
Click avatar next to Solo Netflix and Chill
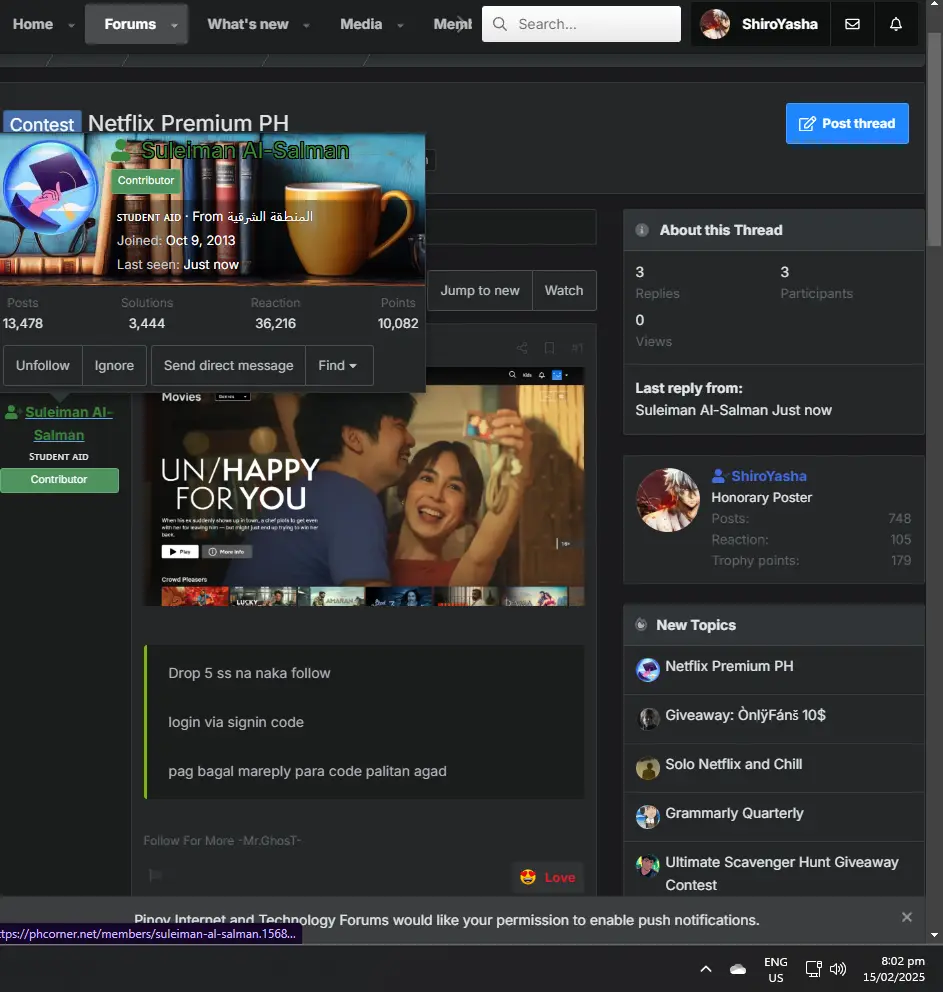coord(648,767)
